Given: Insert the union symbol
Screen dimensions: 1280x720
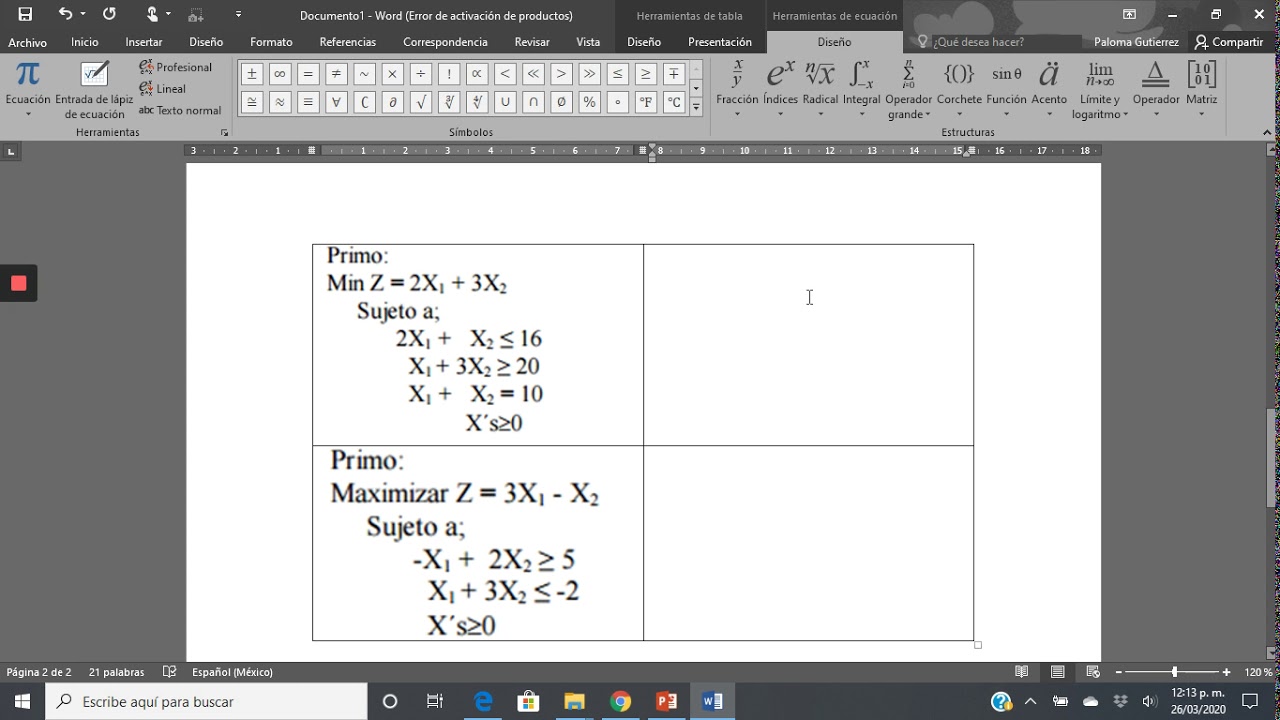Looking at the screenshot, I should pyautogui.click(x=505, y=102).
